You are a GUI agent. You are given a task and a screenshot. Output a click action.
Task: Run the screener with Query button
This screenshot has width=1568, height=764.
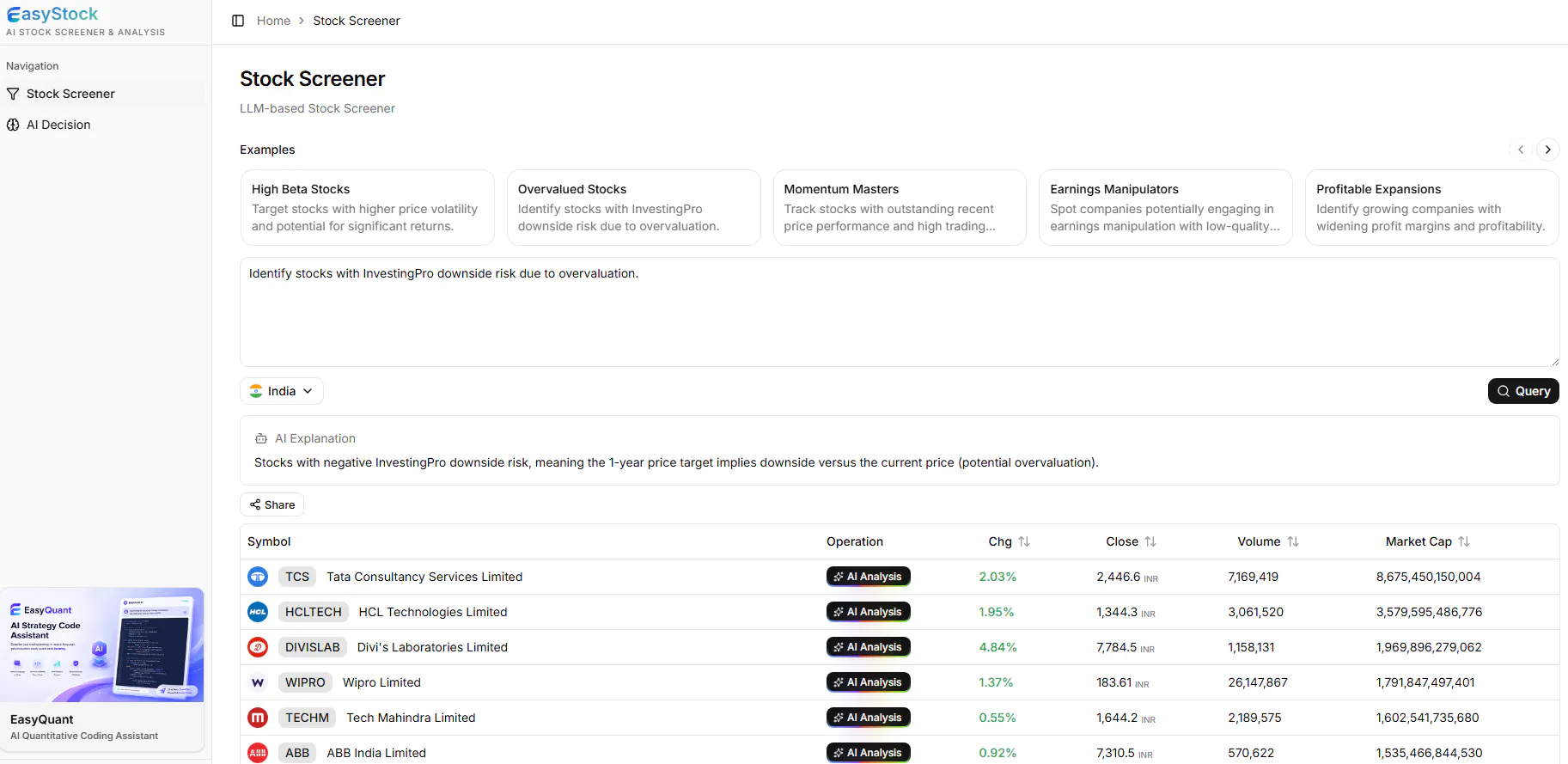tap(1523, 391)
